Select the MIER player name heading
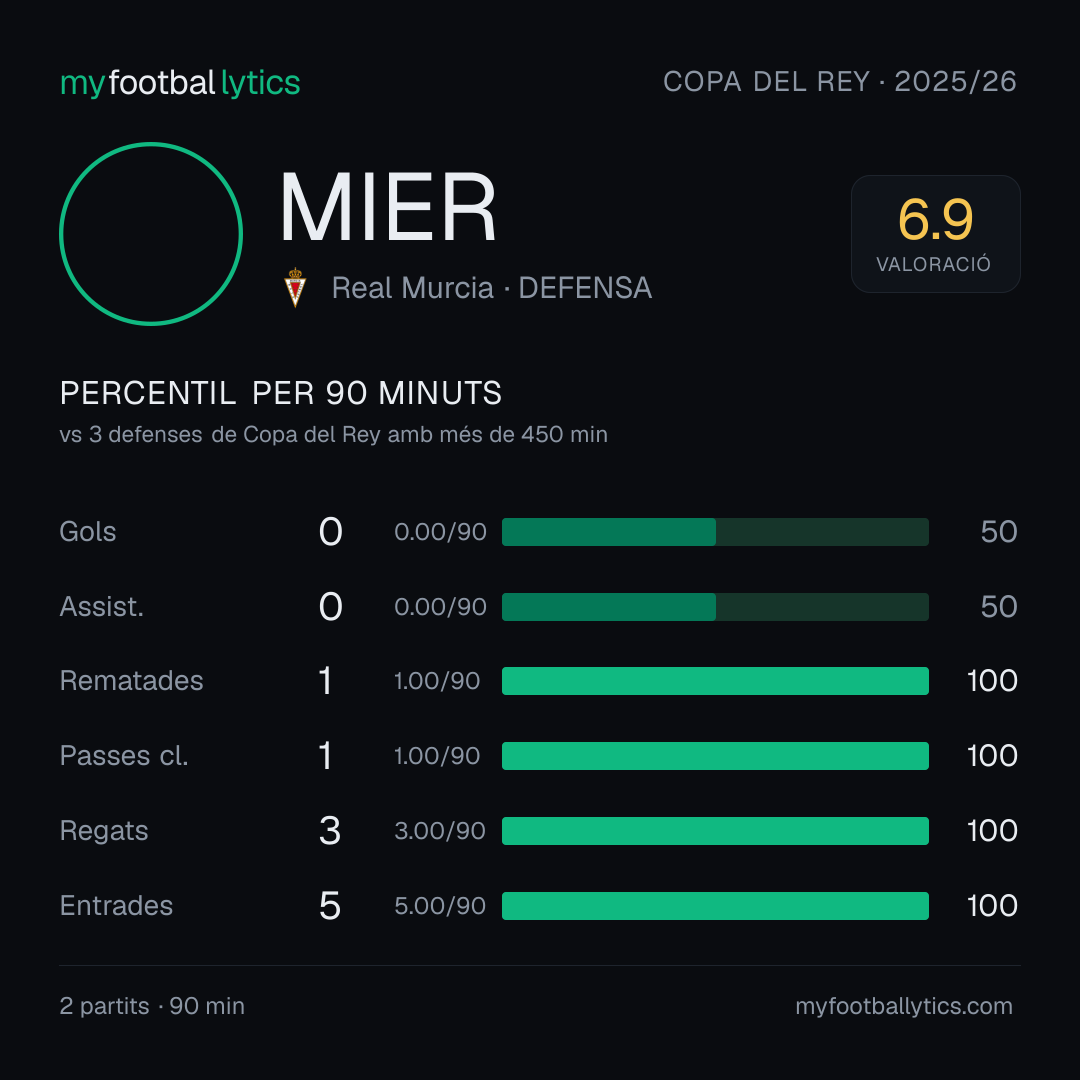 (388, 208)
